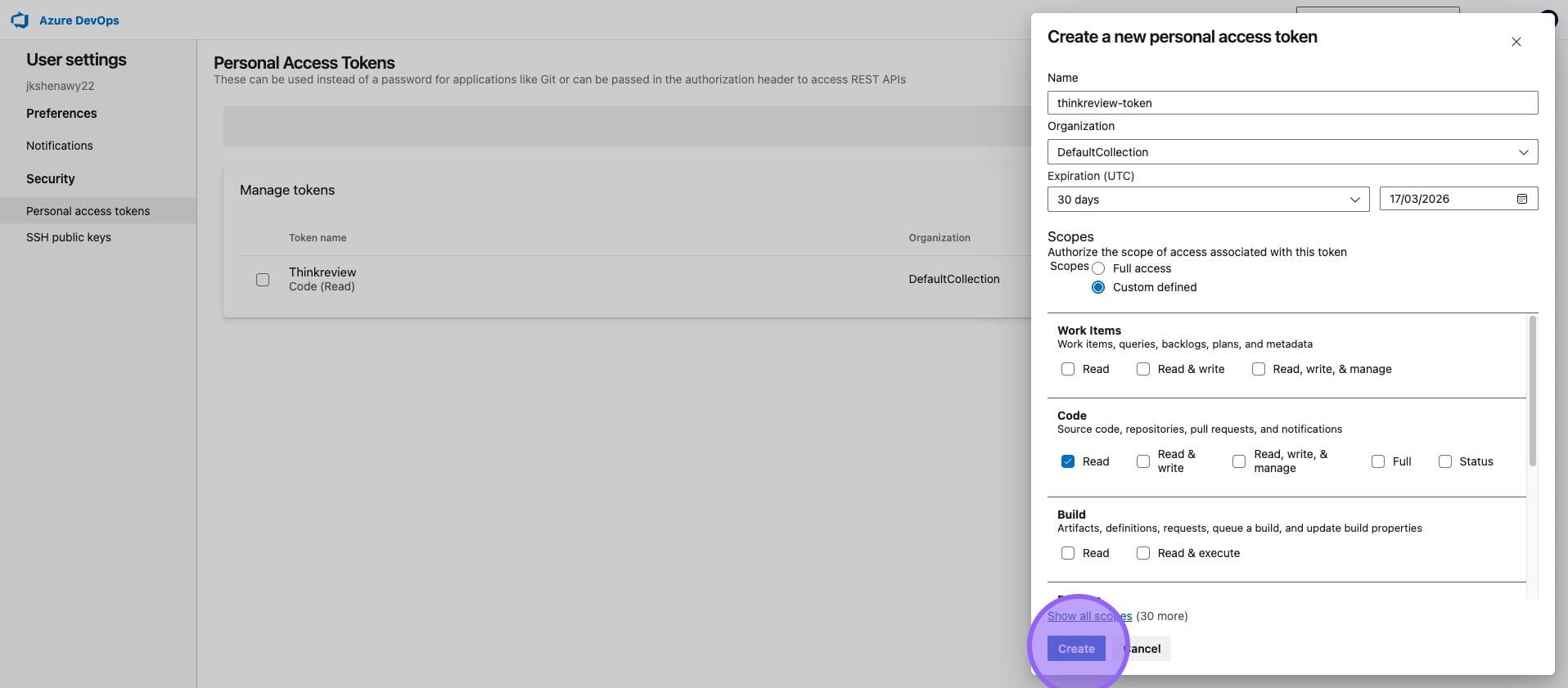The width and height of the screenshot is (1568, 688).
Task: Click the scopes list scrollbar
Action: coord(1532,392)
